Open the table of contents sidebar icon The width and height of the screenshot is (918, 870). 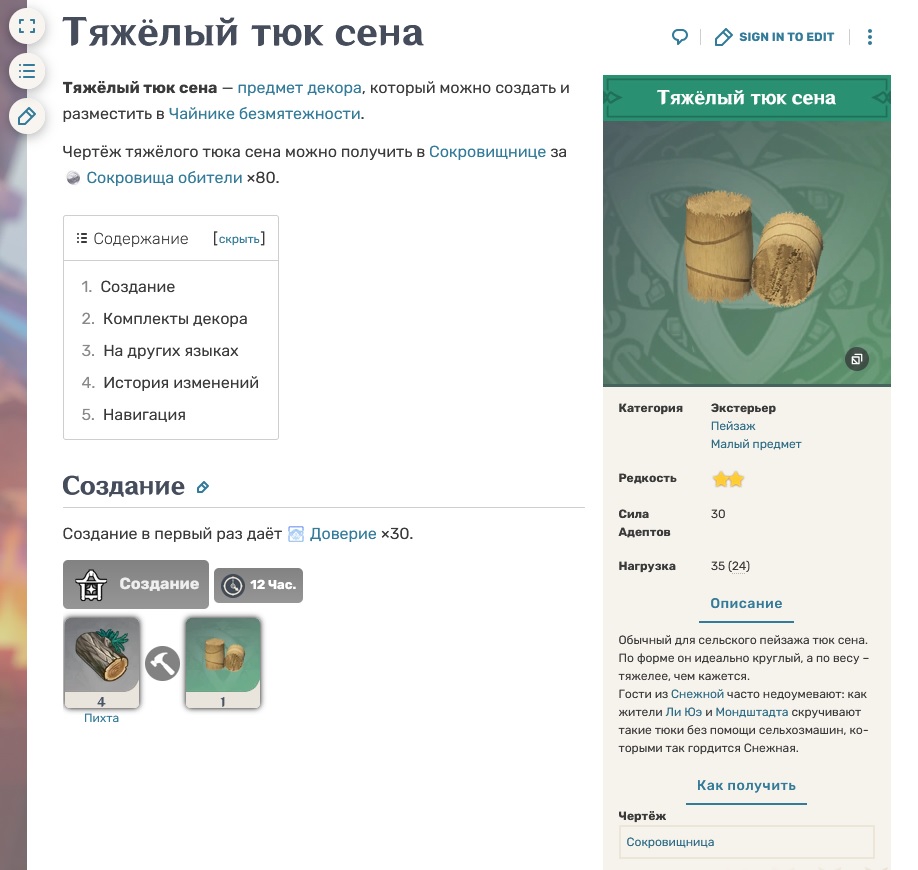pyautogui.click(x=27, y=71)
